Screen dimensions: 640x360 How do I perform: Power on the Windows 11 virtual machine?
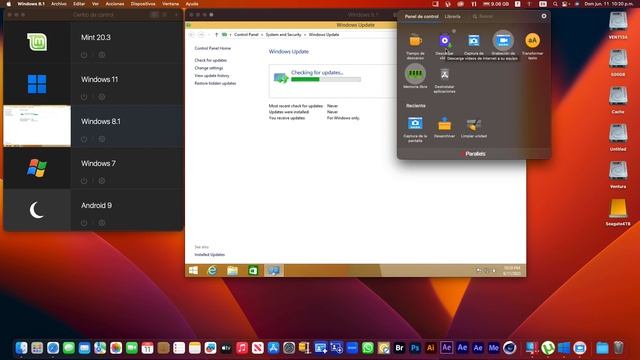click(84, 97)
